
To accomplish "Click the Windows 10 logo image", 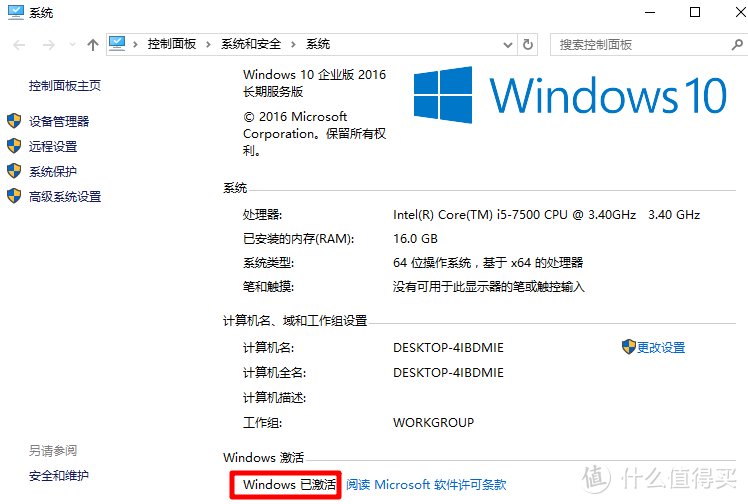I will click(x=570, y=95).
